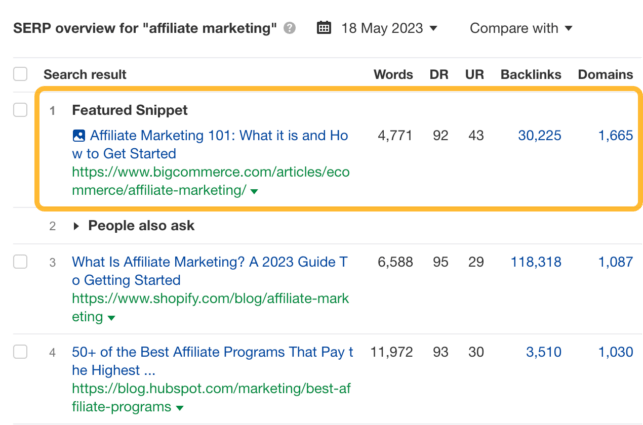Click the help question mark icon
This screenshot has width=643, height=425.
[290, 28]
